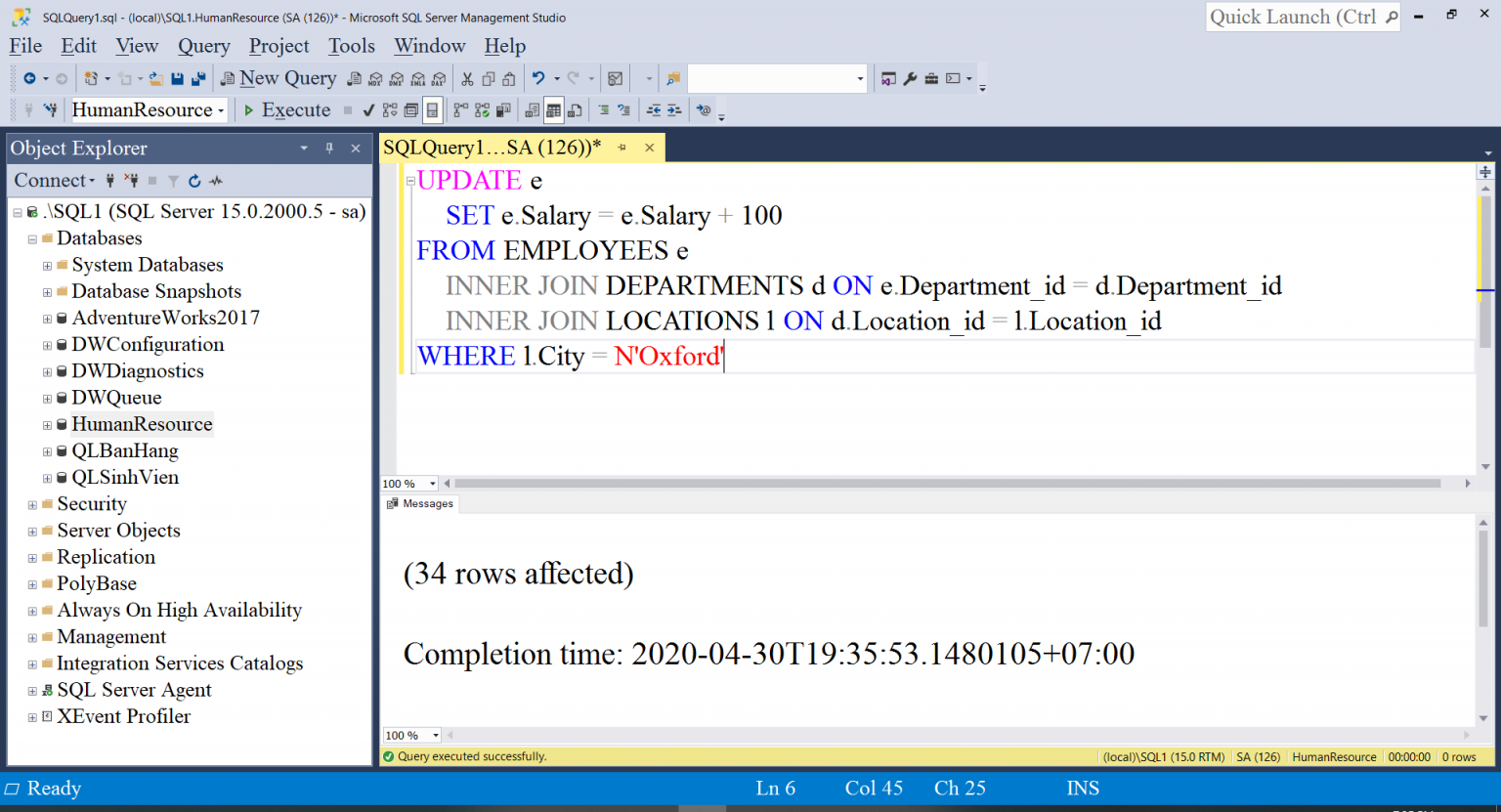
Task: Click the Disconnect plug icon in Object Explorer
Action: tap(131, 181)
